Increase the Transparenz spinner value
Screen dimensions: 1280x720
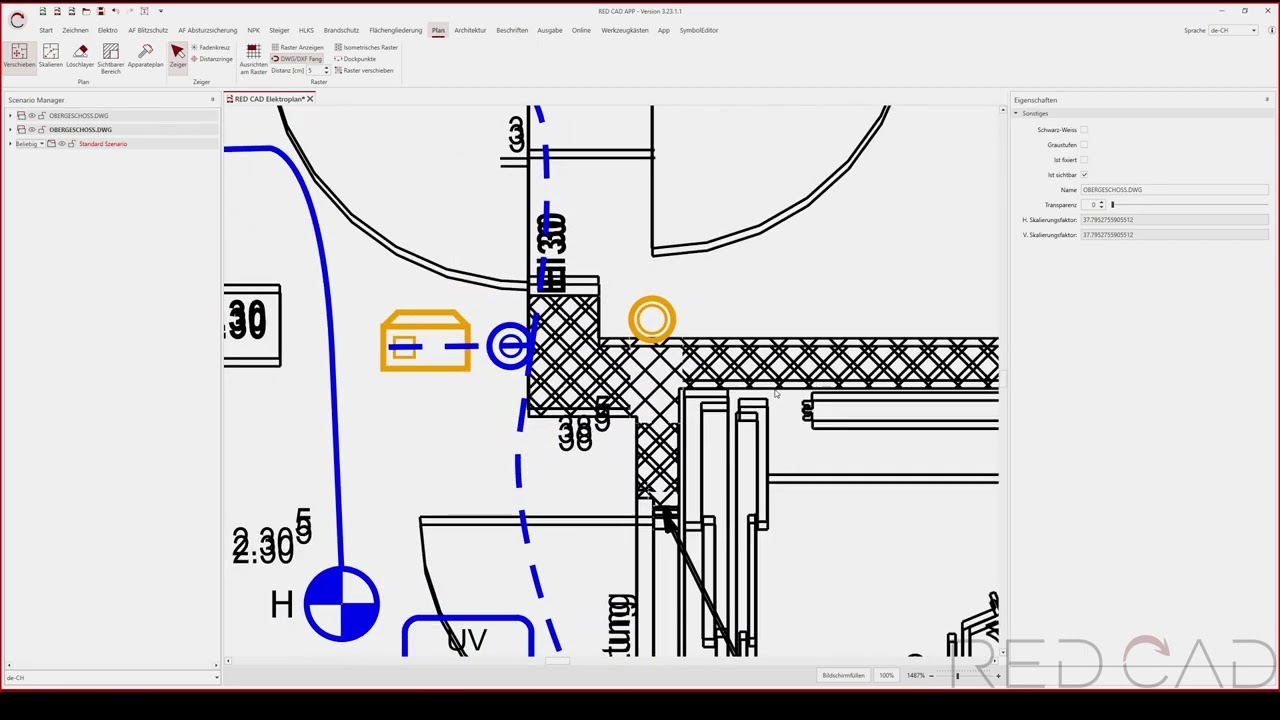coord(1102,202)
